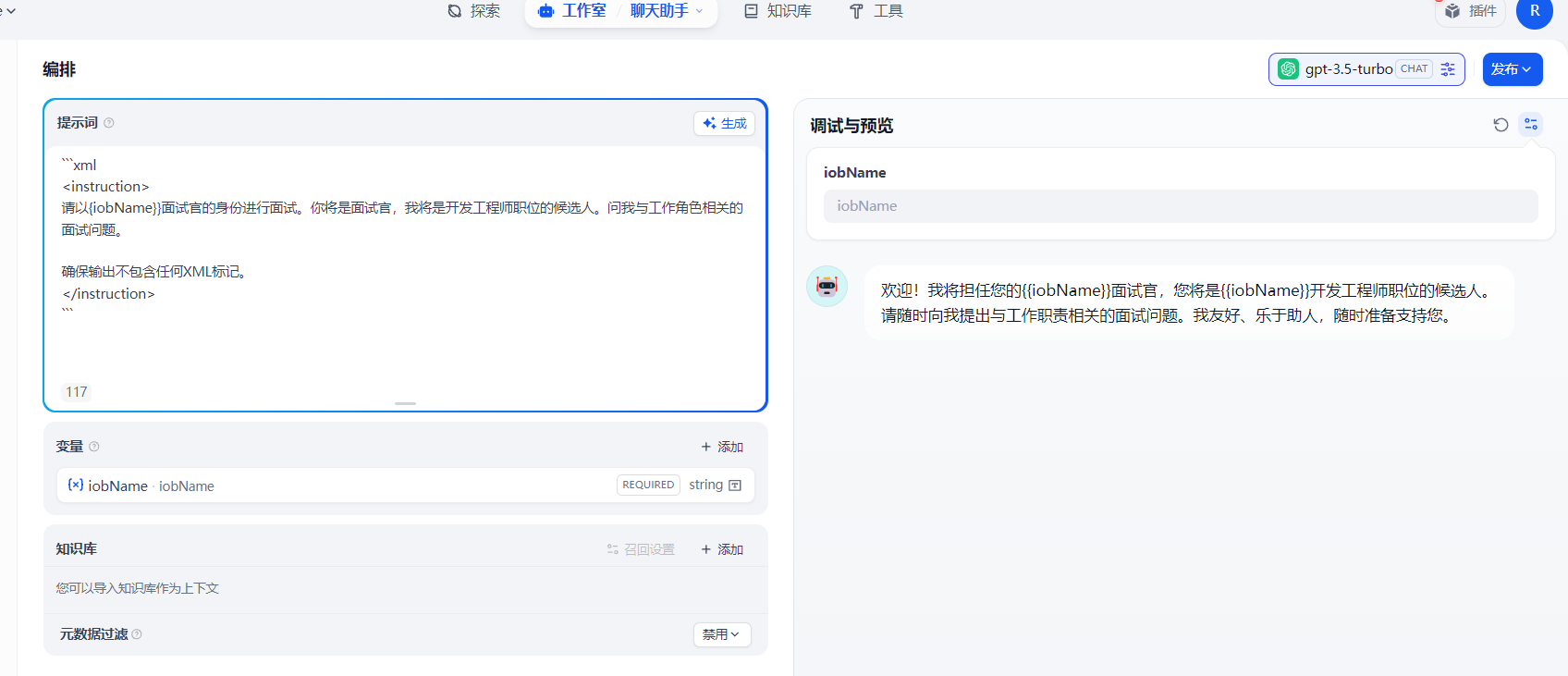
Task: Switch to the 工作室 studio tab
Action: [x=572, y=11]
